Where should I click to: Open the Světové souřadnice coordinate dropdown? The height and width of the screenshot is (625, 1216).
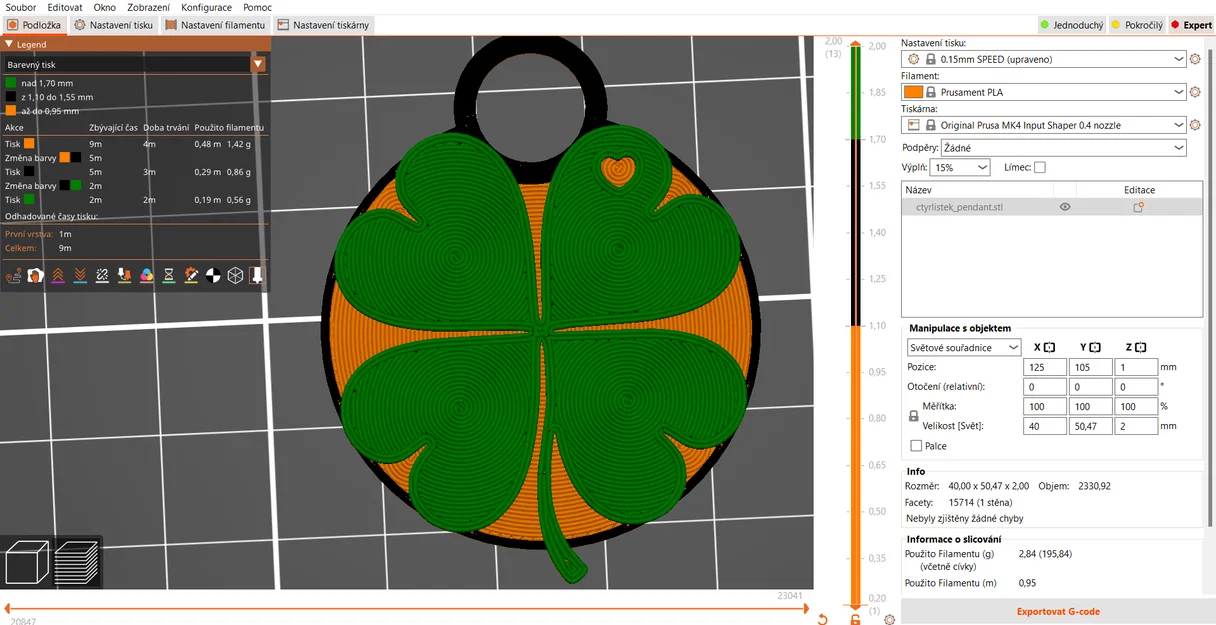(964, 347)
